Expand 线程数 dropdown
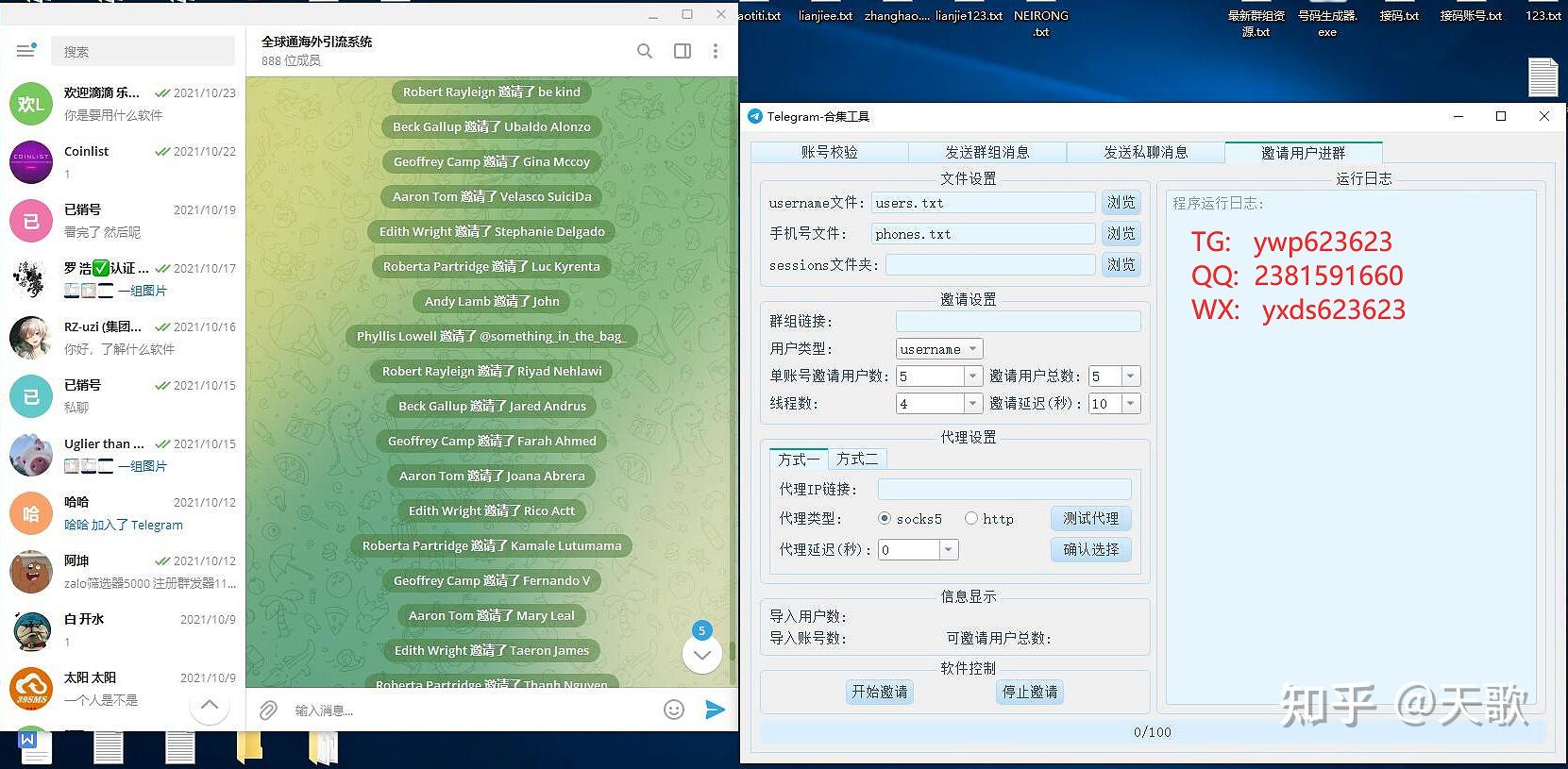This screenshot has height=769, width=1568. [972, 403]
